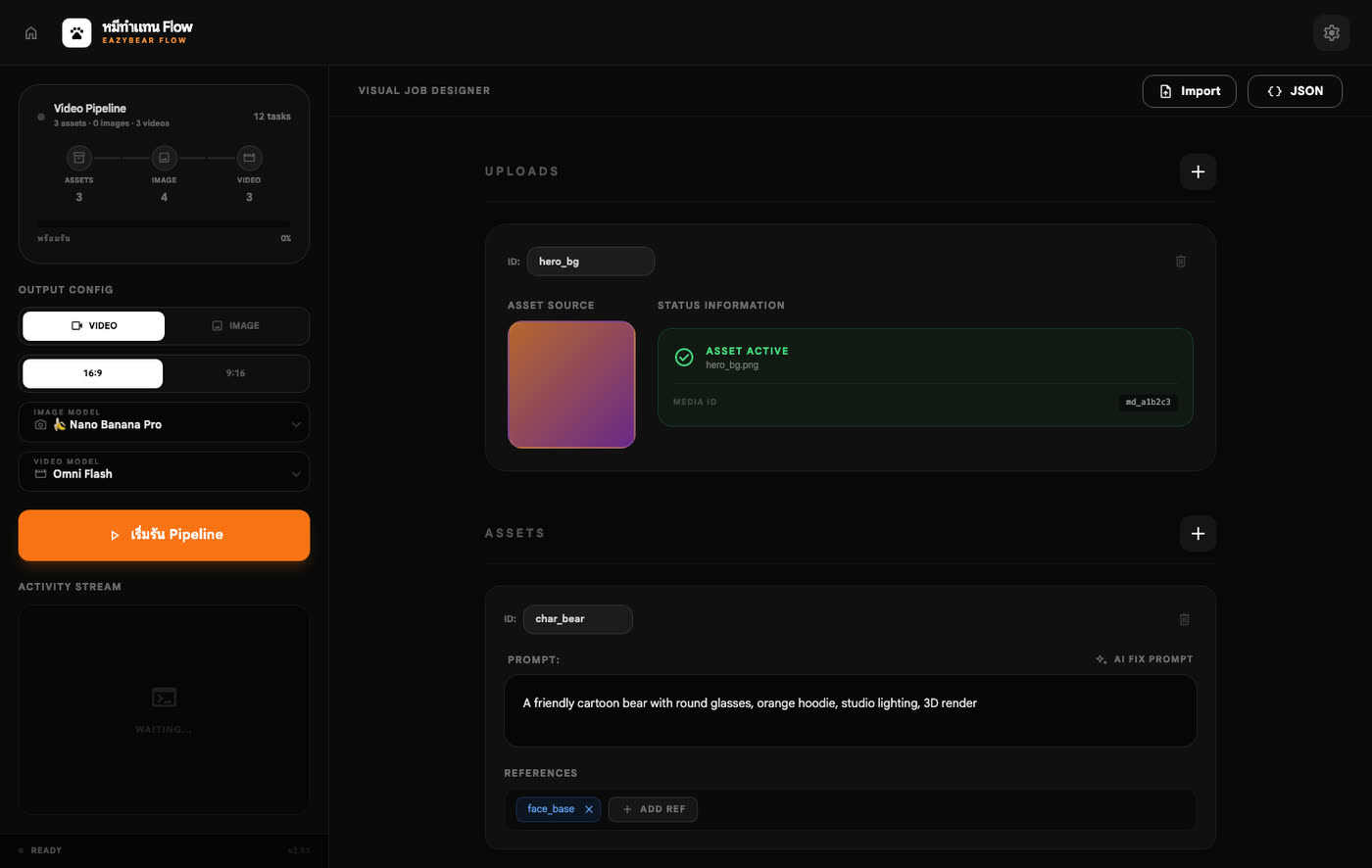This screenshot has height=868, width=1372.
Task: Go to the home icon
Action: coord(31,33)
